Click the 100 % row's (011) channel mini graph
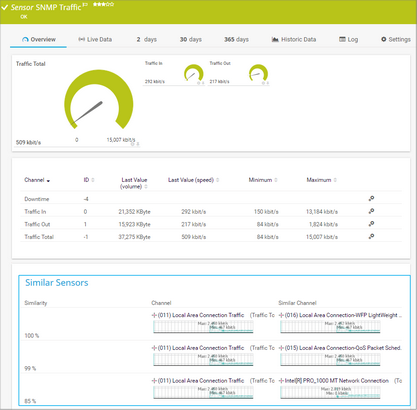 coord(203,327)
